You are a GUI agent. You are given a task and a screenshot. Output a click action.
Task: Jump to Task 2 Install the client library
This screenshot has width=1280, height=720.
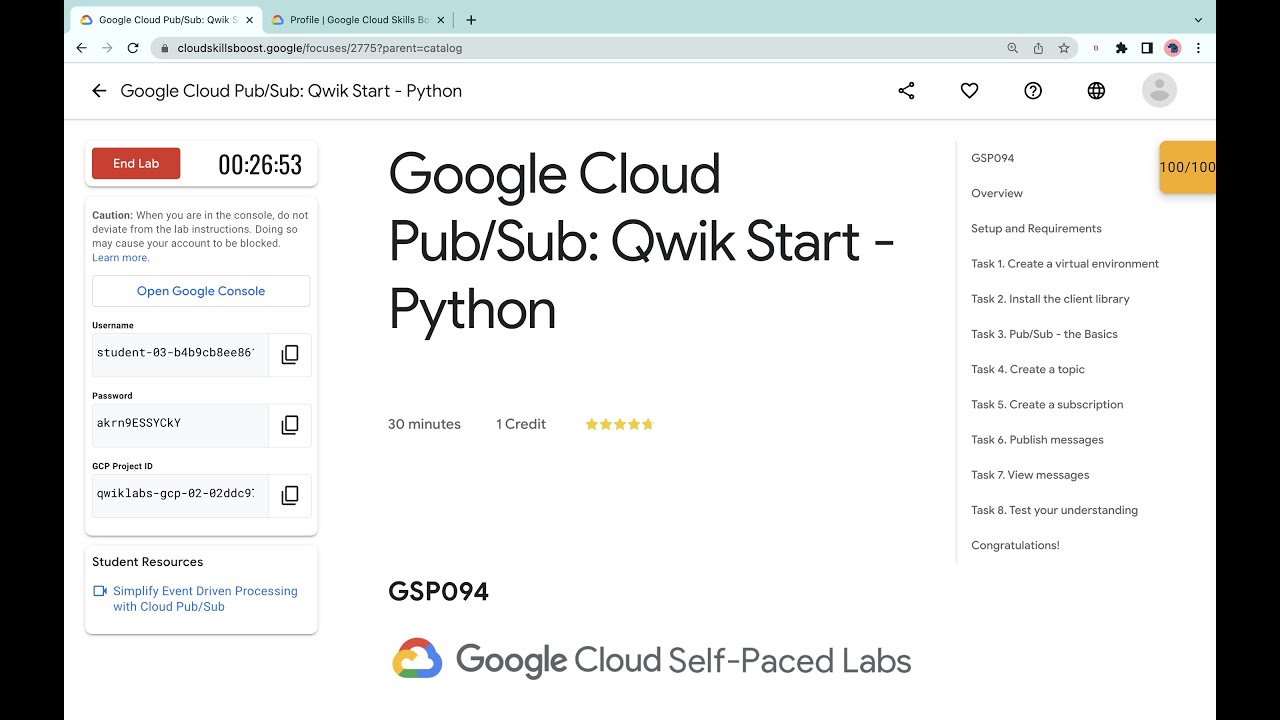coord(1050,299)
